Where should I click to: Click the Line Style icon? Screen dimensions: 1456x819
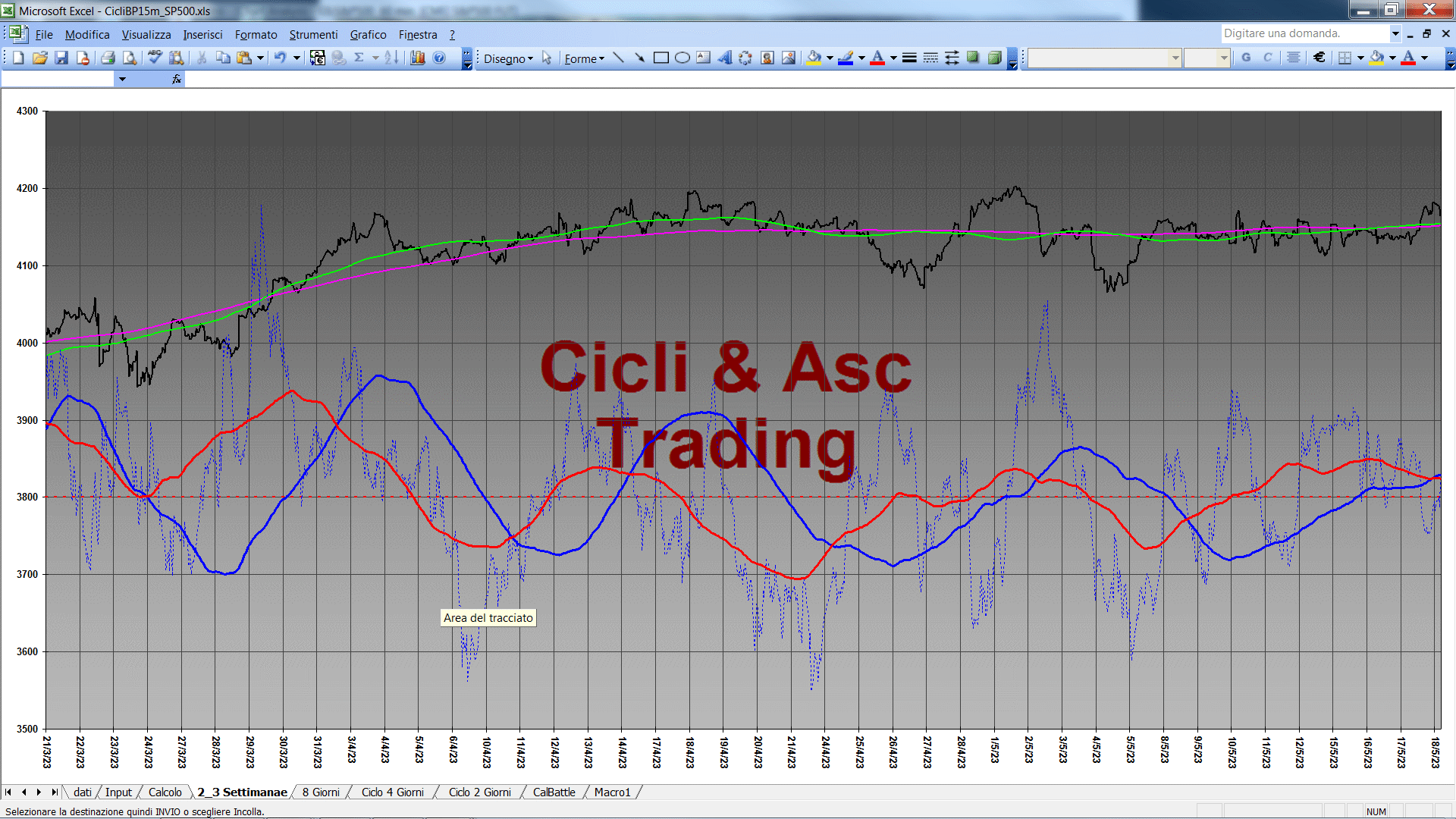(909, 58)
